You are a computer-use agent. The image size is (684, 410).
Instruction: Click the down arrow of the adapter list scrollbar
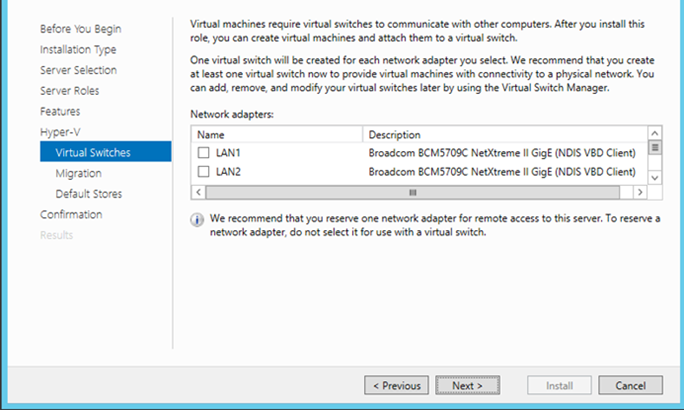[654, 178]
